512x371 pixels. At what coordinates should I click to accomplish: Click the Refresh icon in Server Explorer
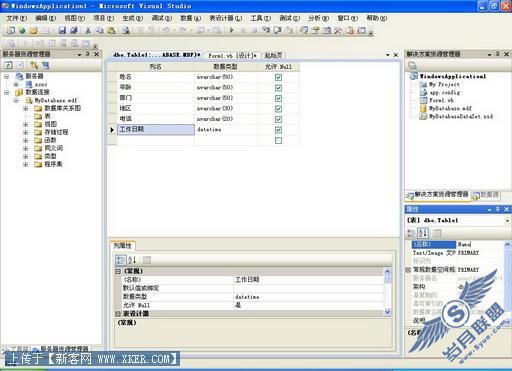pos(8,65)
